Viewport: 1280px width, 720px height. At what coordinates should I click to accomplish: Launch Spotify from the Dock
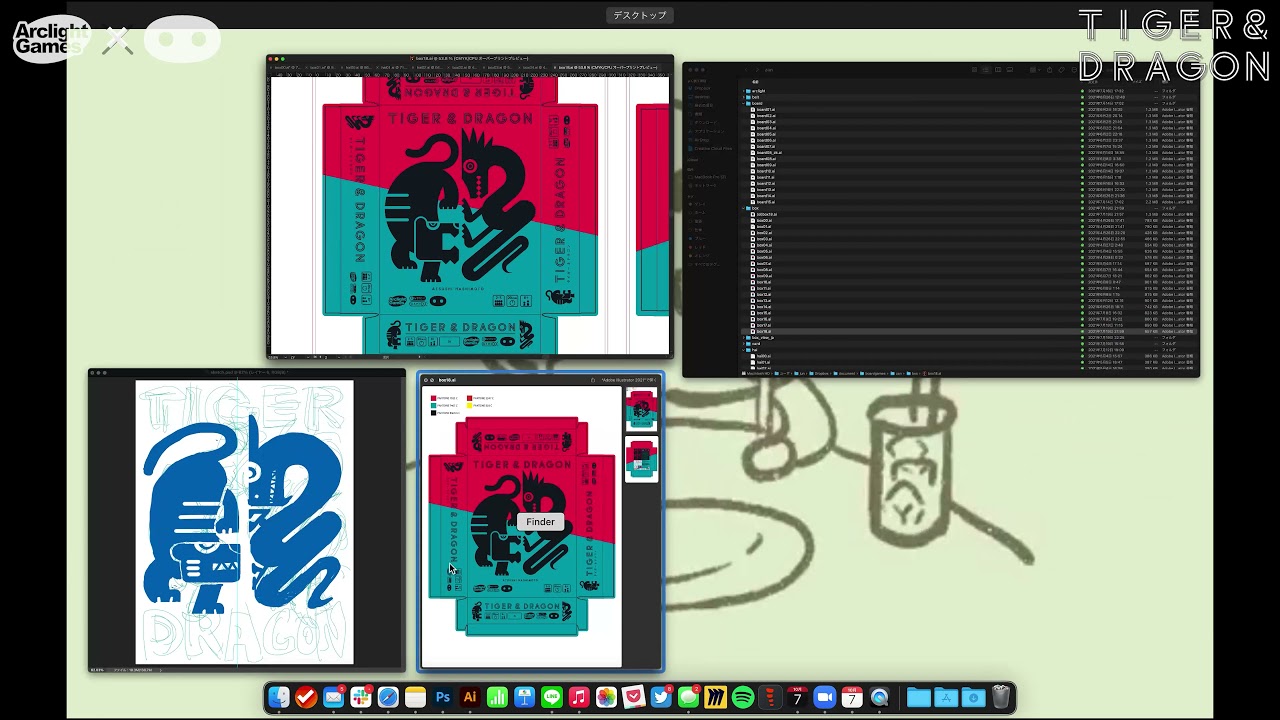(743, 697)
